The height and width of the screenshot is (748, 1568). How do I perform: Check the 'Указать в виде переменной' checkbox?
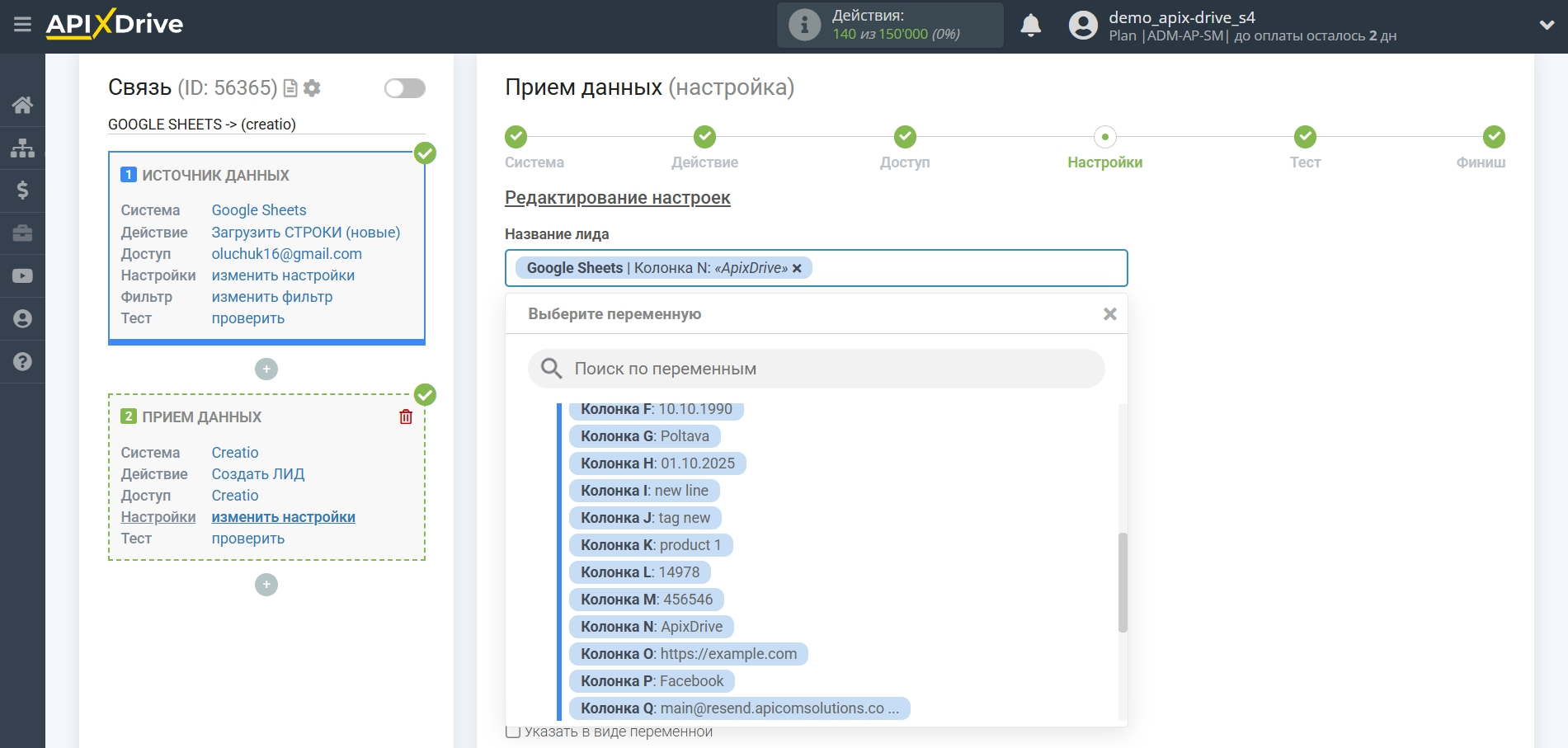click(x=513, y=732)
